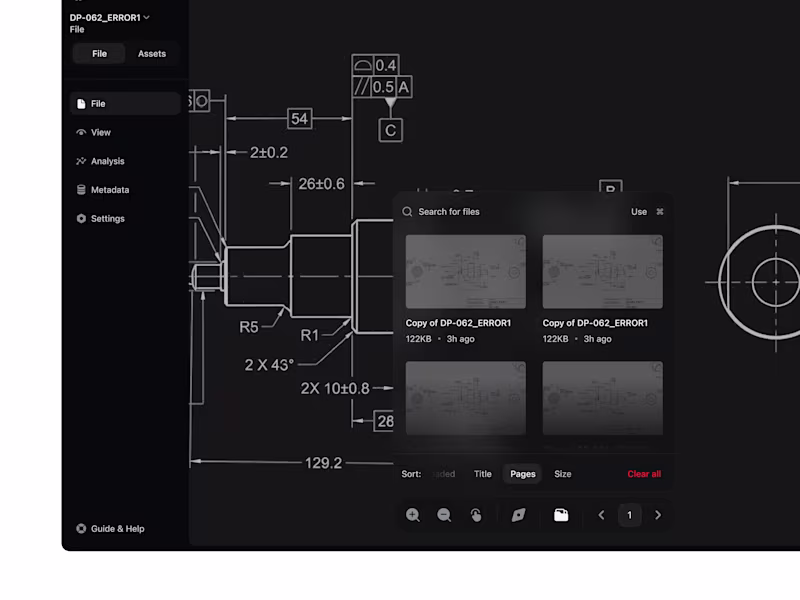
Task: Switch to the Assets tab
Action: coord(151,53)
